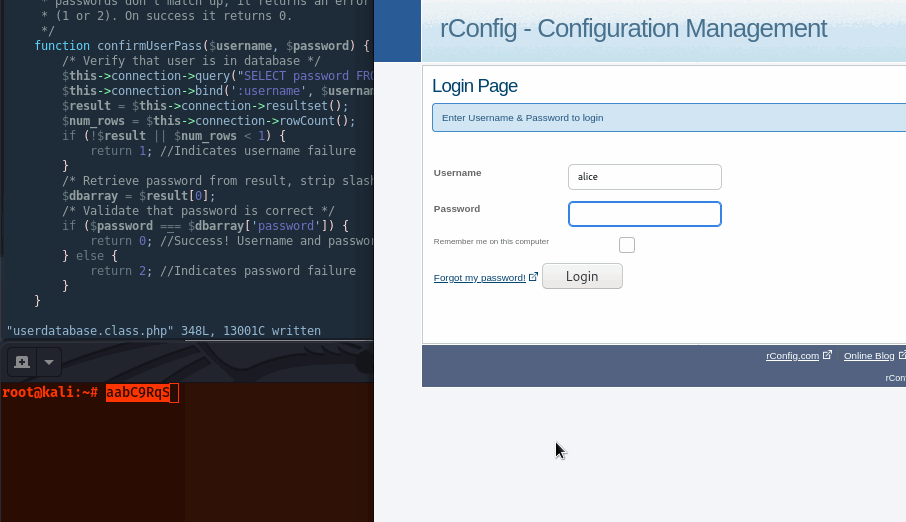Click the function confirmUserPass declaration line

202,46
